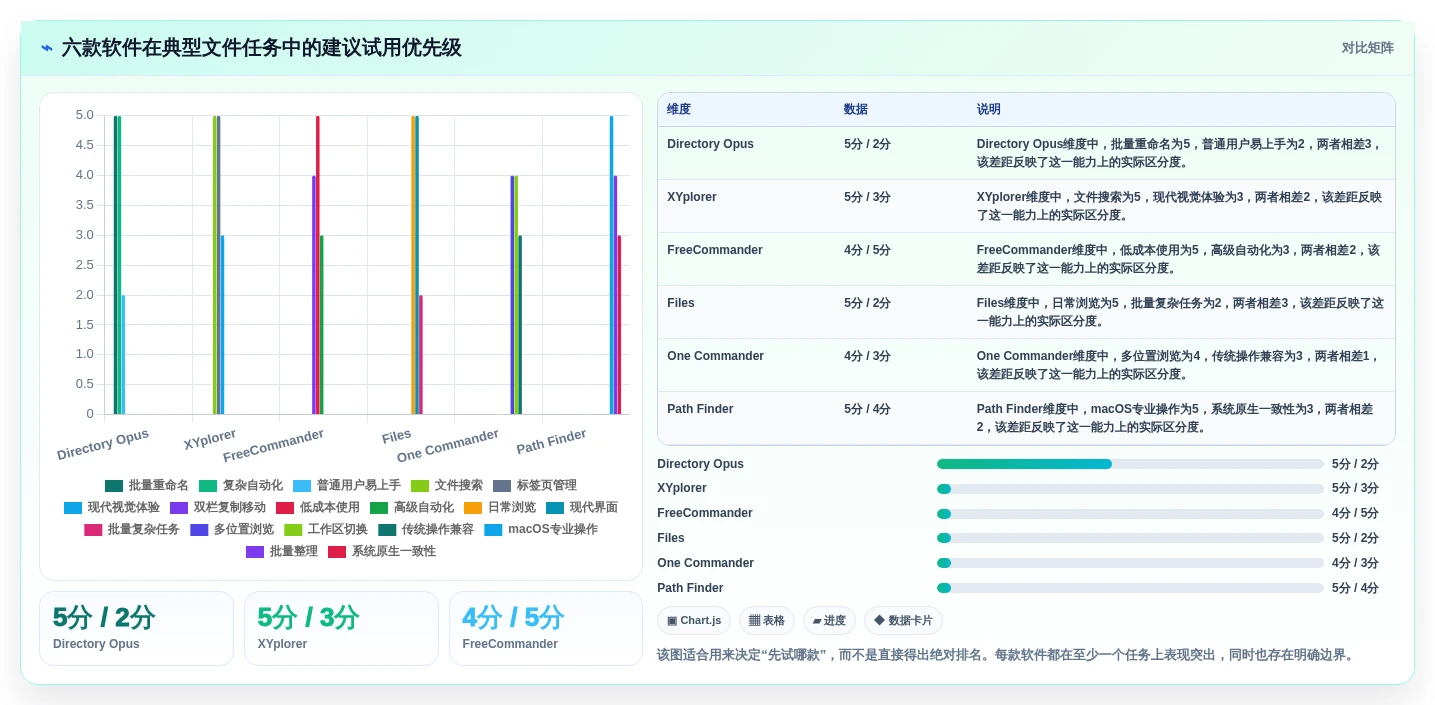Click the 维度 column header
1435x705 pixels.
(x=678, y=109)
